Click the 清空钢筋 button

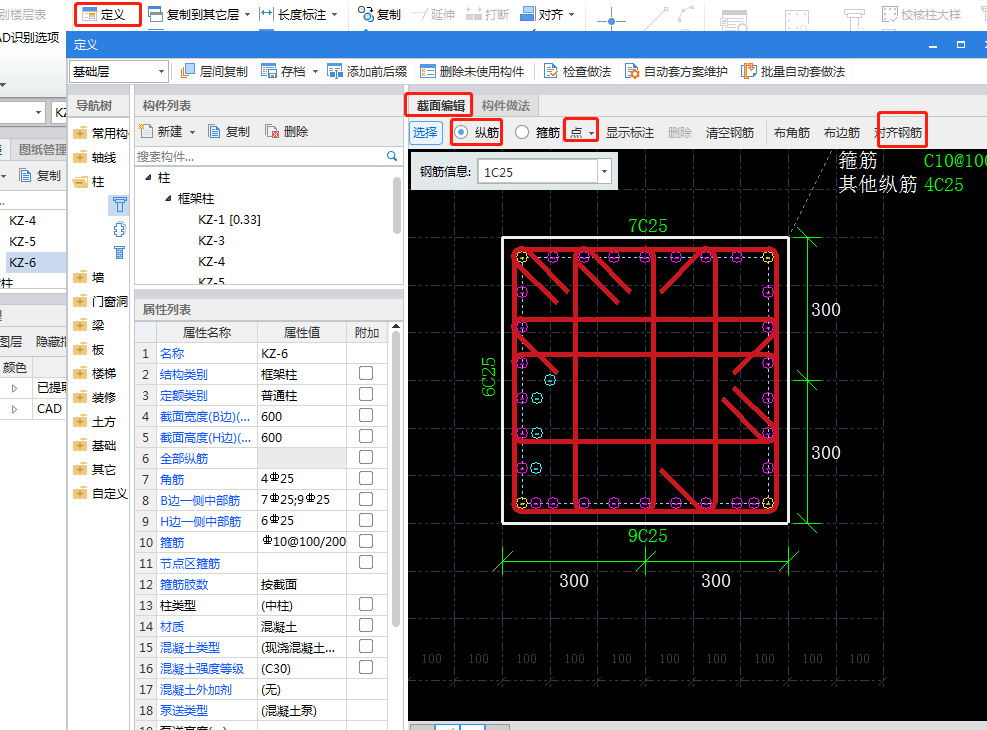(730, 132)
